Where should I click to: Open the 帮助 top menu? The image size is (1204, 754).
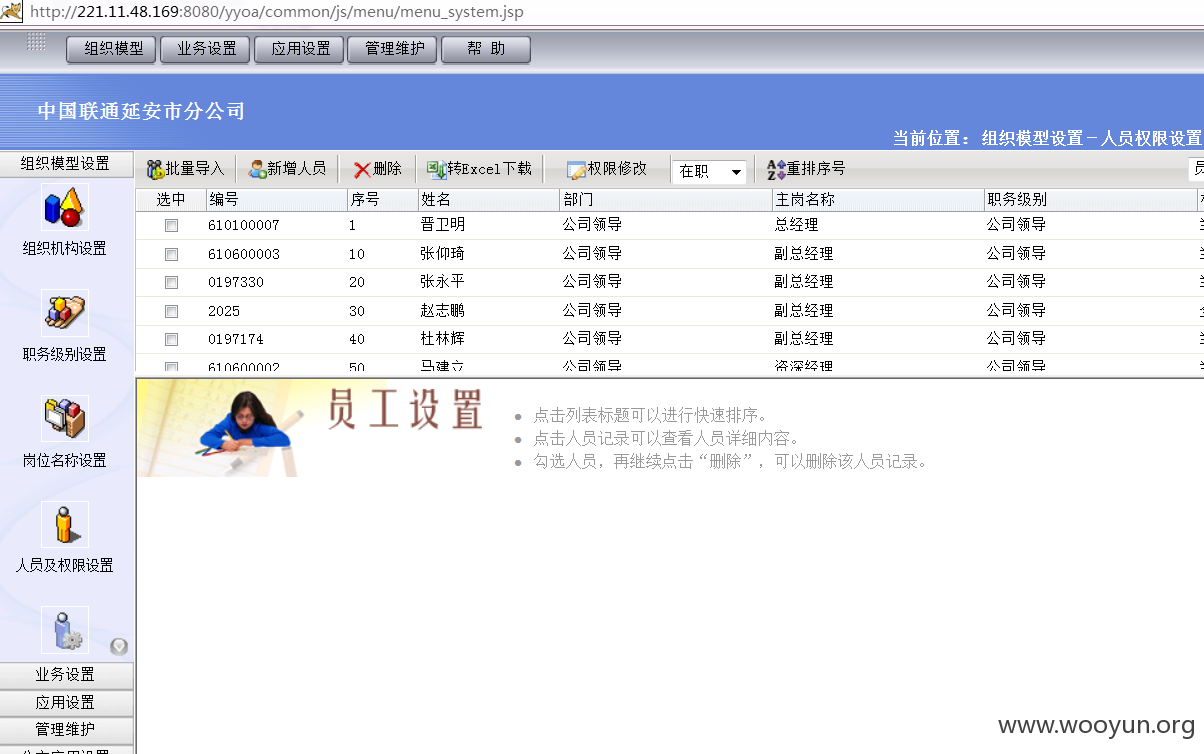coord(486,49)
